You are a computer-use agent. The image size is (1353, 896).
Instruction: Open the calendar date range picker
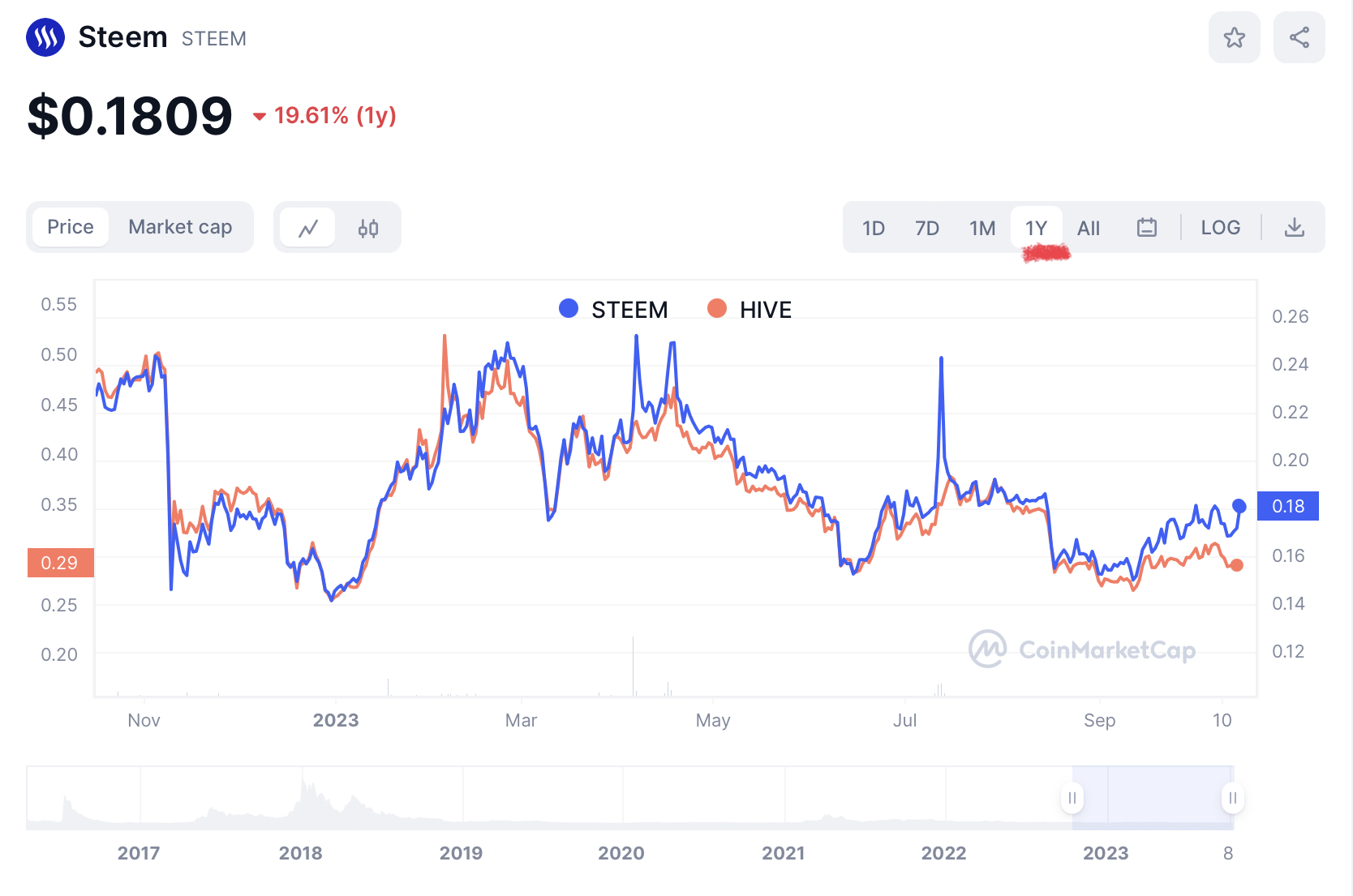pos(1146,228)
